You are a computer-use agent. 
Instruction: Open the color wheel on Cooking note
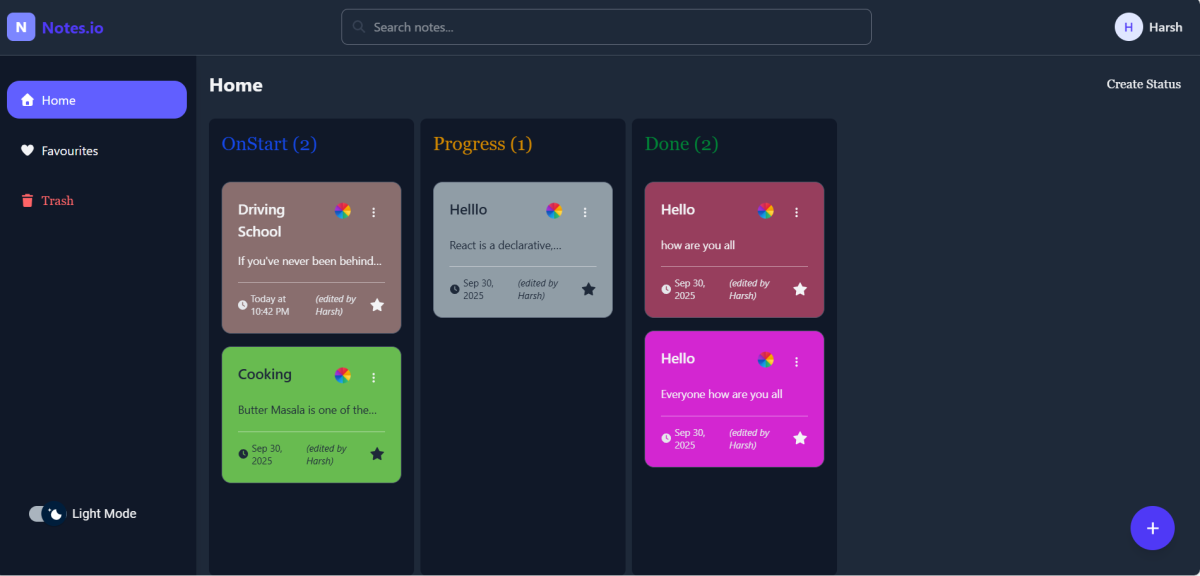[x=343, y=376]
